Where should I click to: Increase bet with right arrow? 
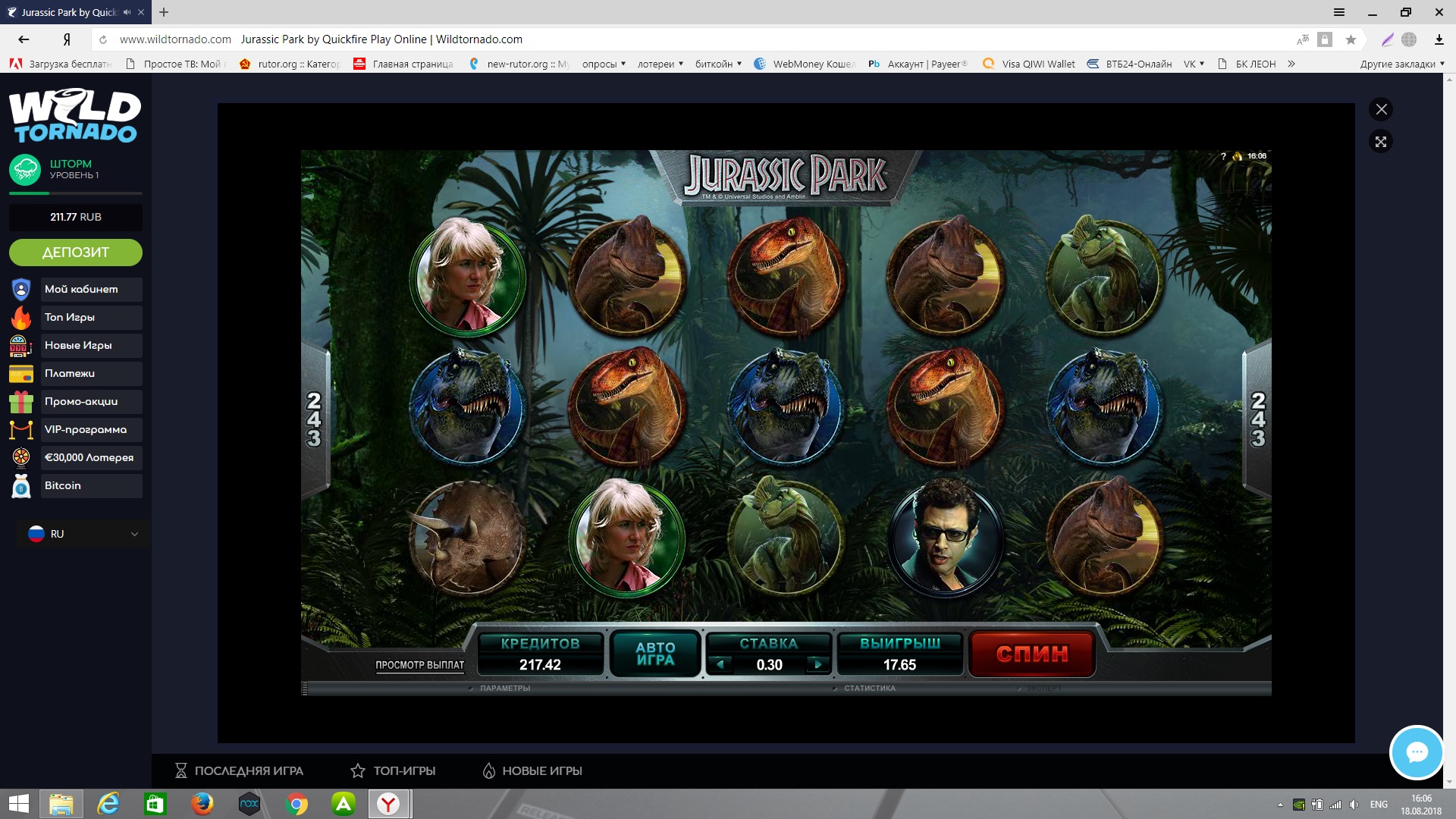click(x=817, y=664)
